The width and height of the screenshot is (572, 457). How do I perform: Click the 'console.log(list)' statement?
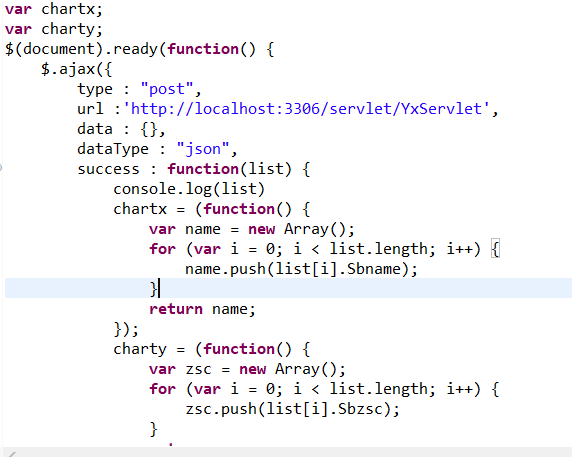tap(189, 189)
